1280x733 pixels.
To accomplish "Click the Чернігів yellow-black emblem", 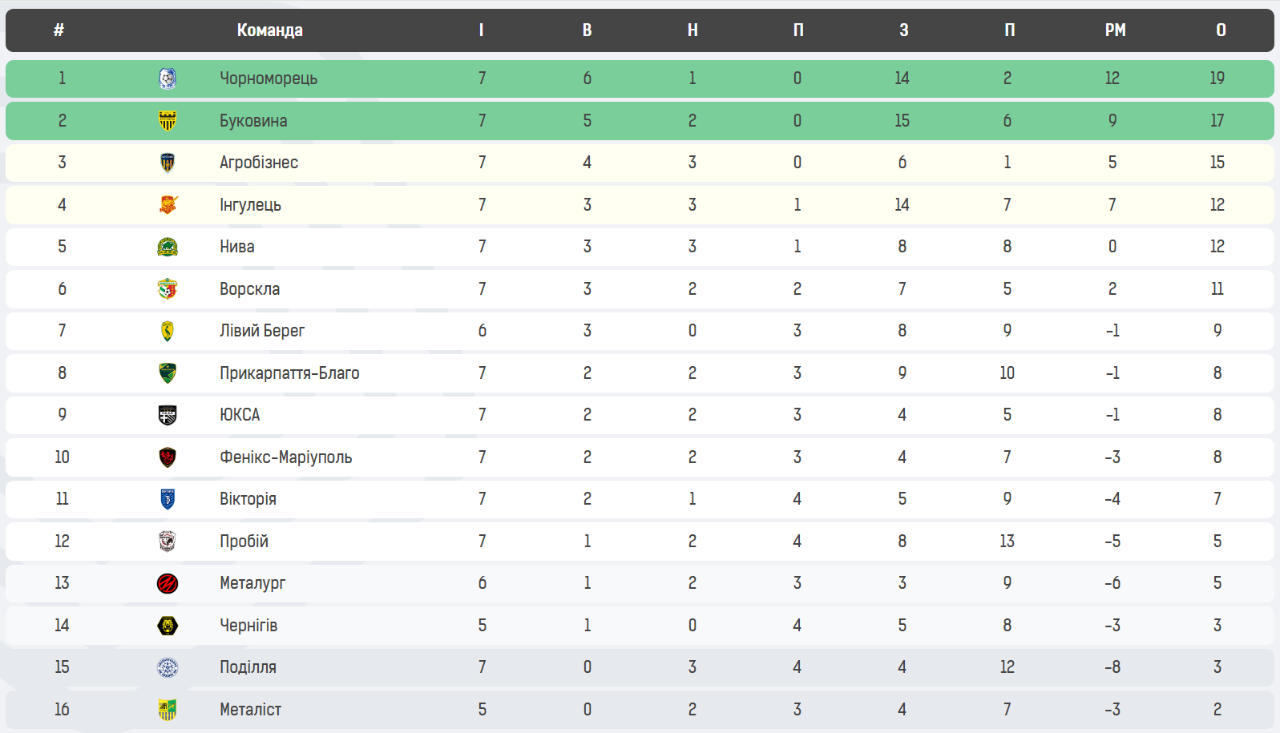I will (168, 625).
